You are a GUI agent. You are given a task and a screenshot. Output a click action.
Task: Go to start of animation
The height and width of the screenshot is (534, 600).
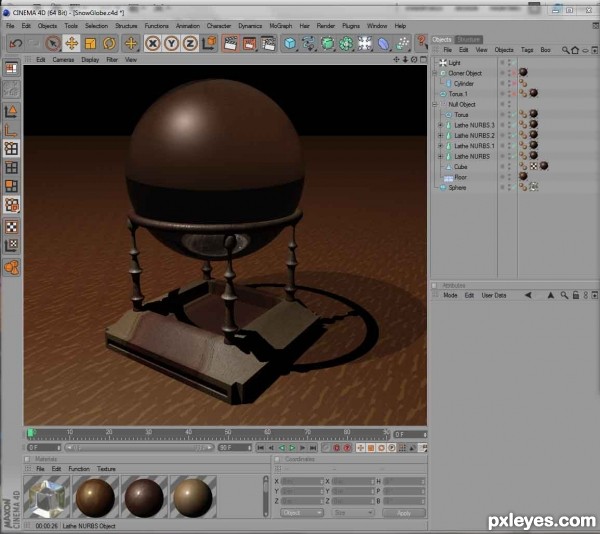[x=261, y=448]
